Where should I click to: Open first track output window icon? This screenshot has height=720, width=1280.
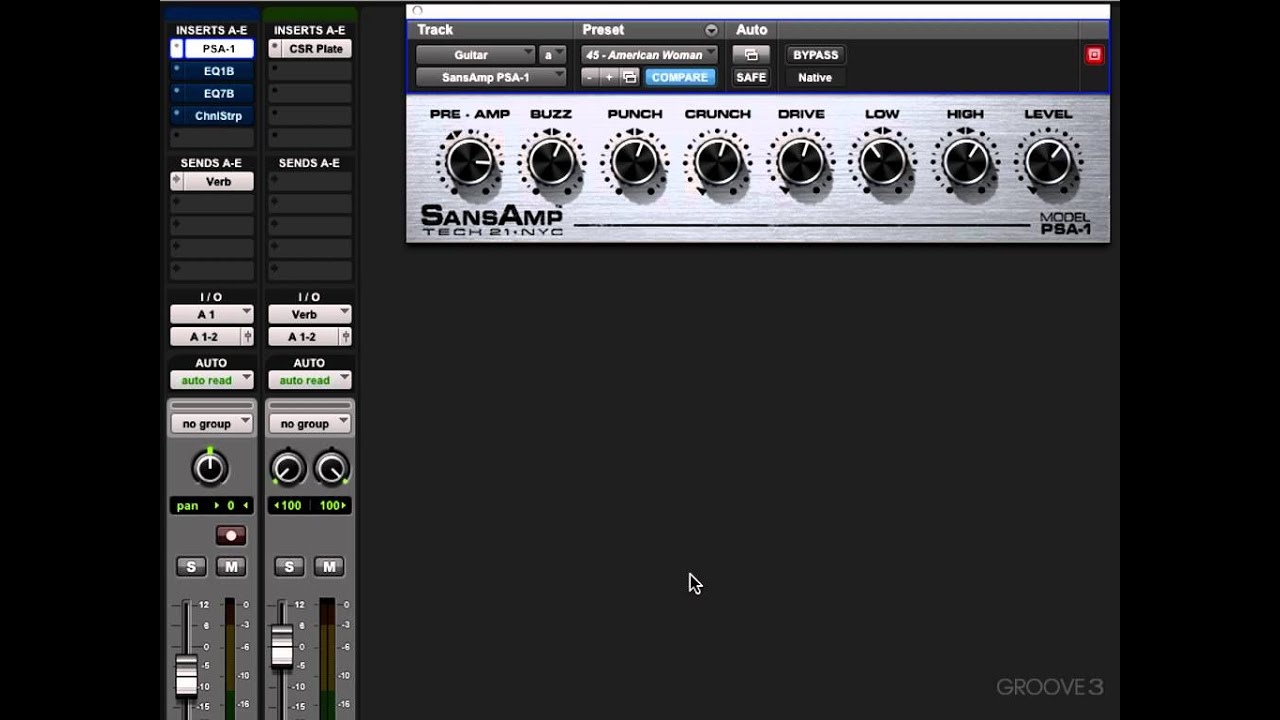pyautogui.click(x=247, y=337)
